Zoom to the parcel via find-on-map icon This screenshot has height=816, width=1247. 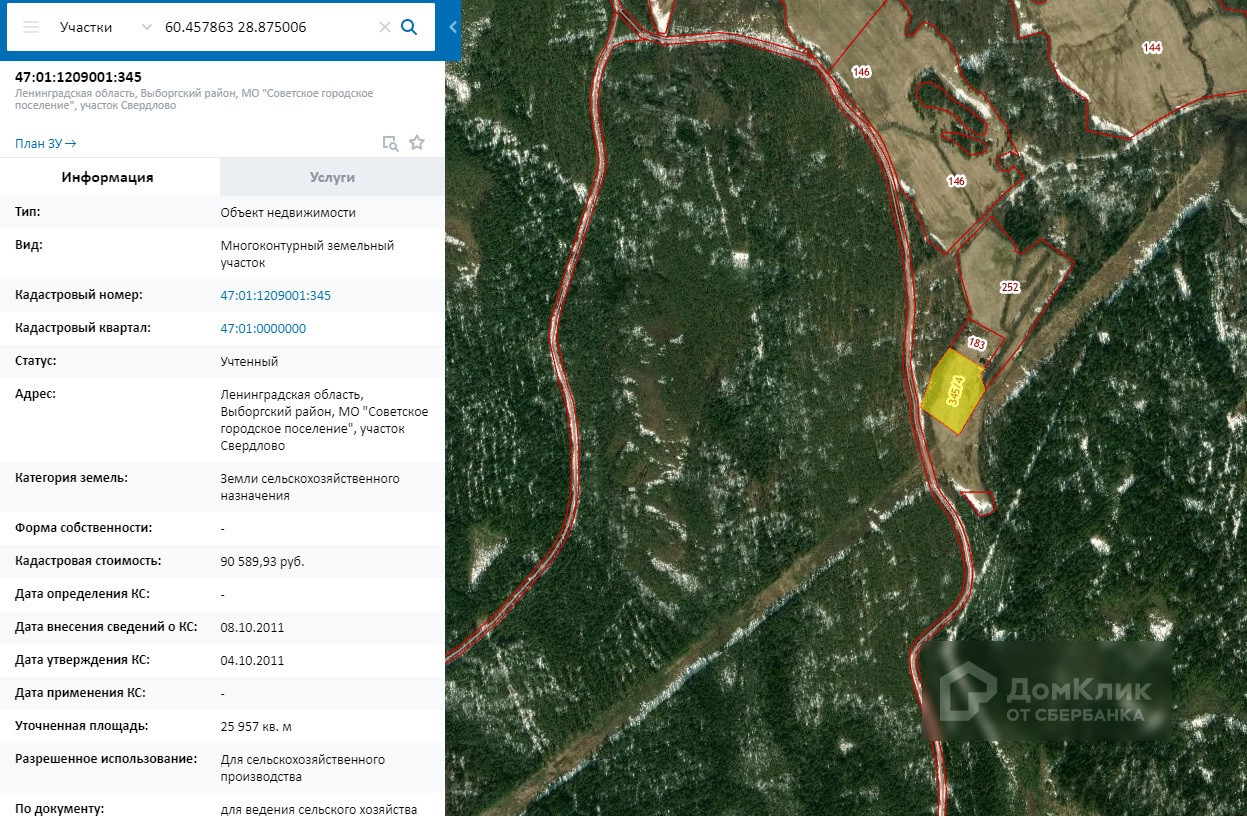click(x=390, y=143)
